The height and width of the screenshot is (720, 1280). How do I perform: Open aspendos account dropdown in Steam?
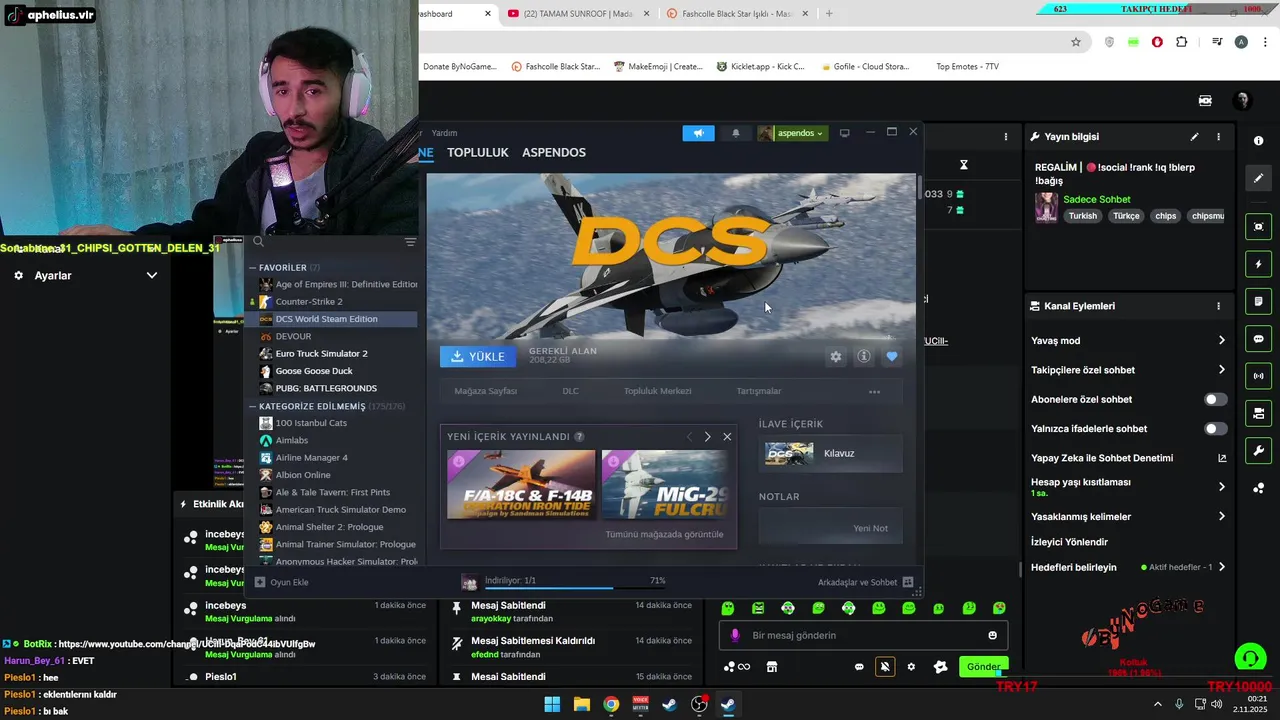pos(792,133)
